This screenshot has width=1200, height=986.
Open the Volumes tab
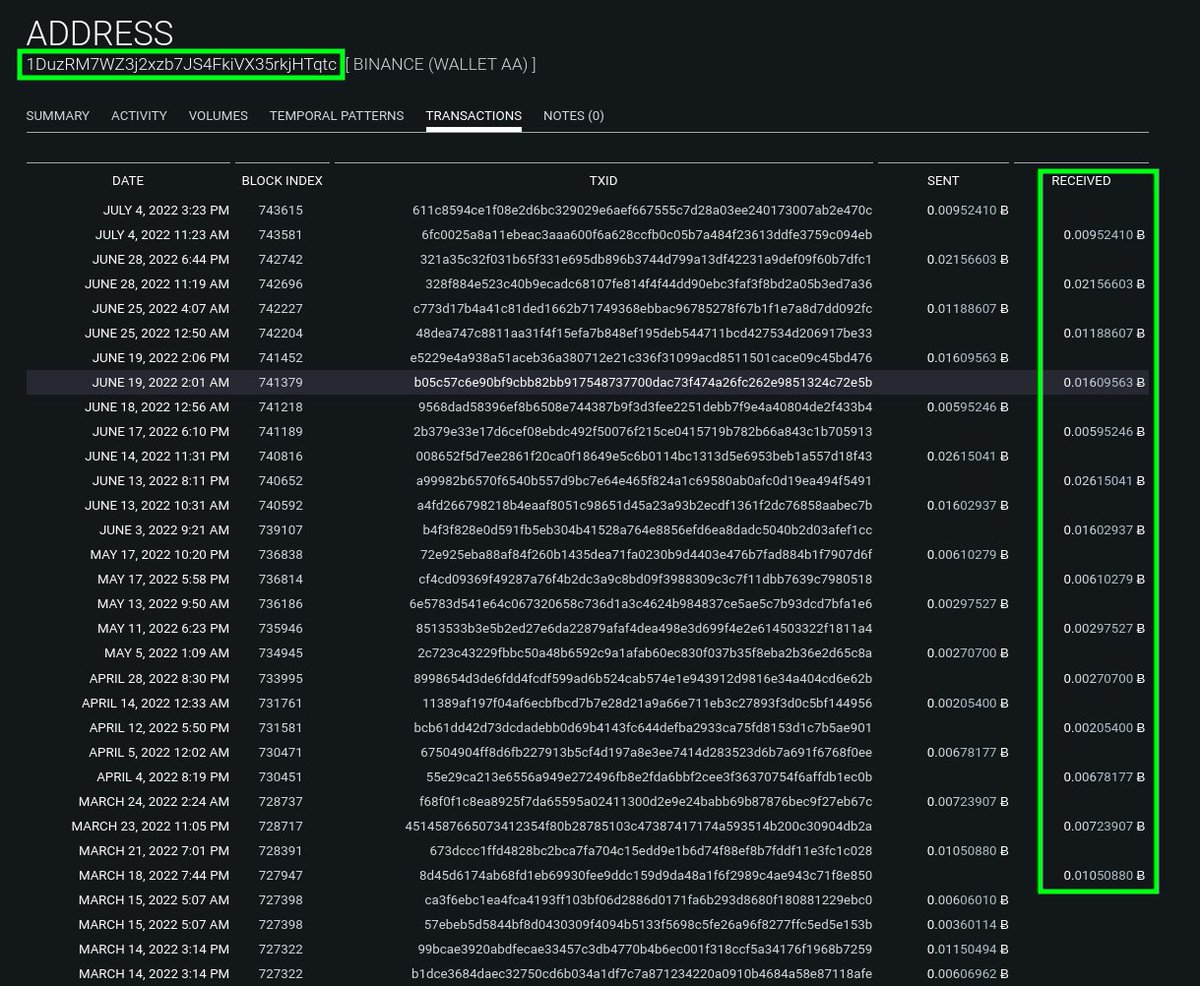(x=218, y=116)
